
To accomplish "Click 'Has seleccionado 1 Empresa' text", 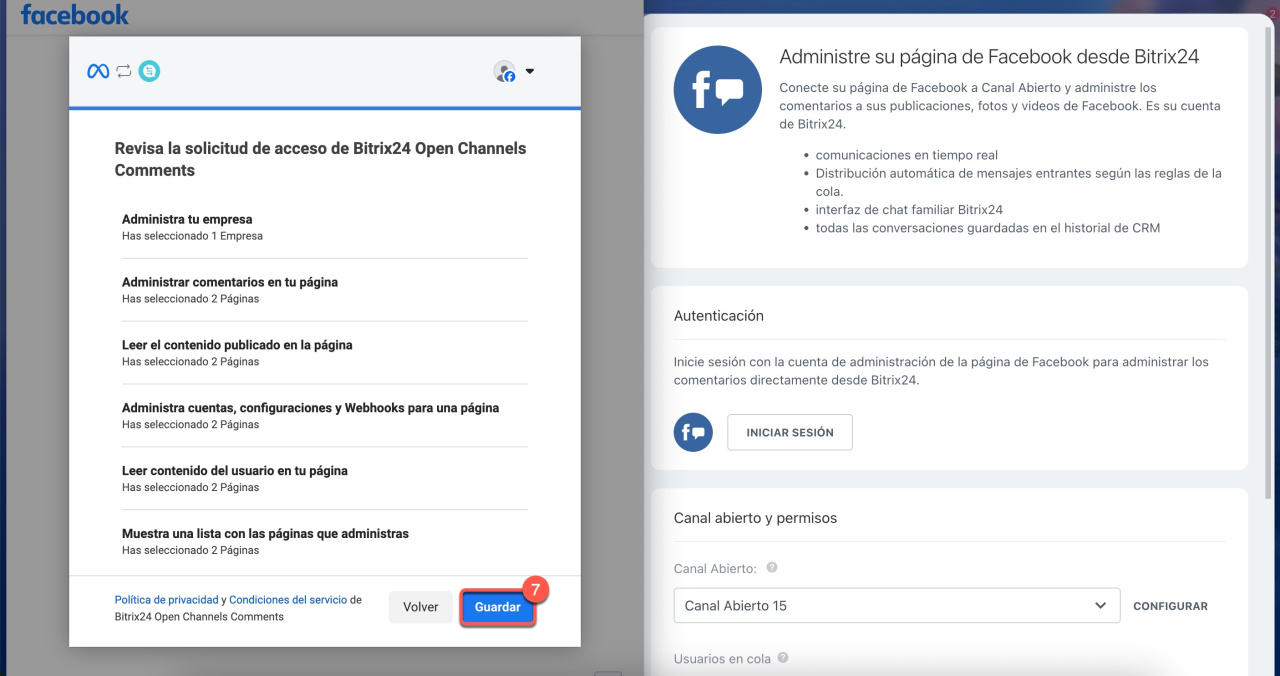I will (x=192, y=236).
